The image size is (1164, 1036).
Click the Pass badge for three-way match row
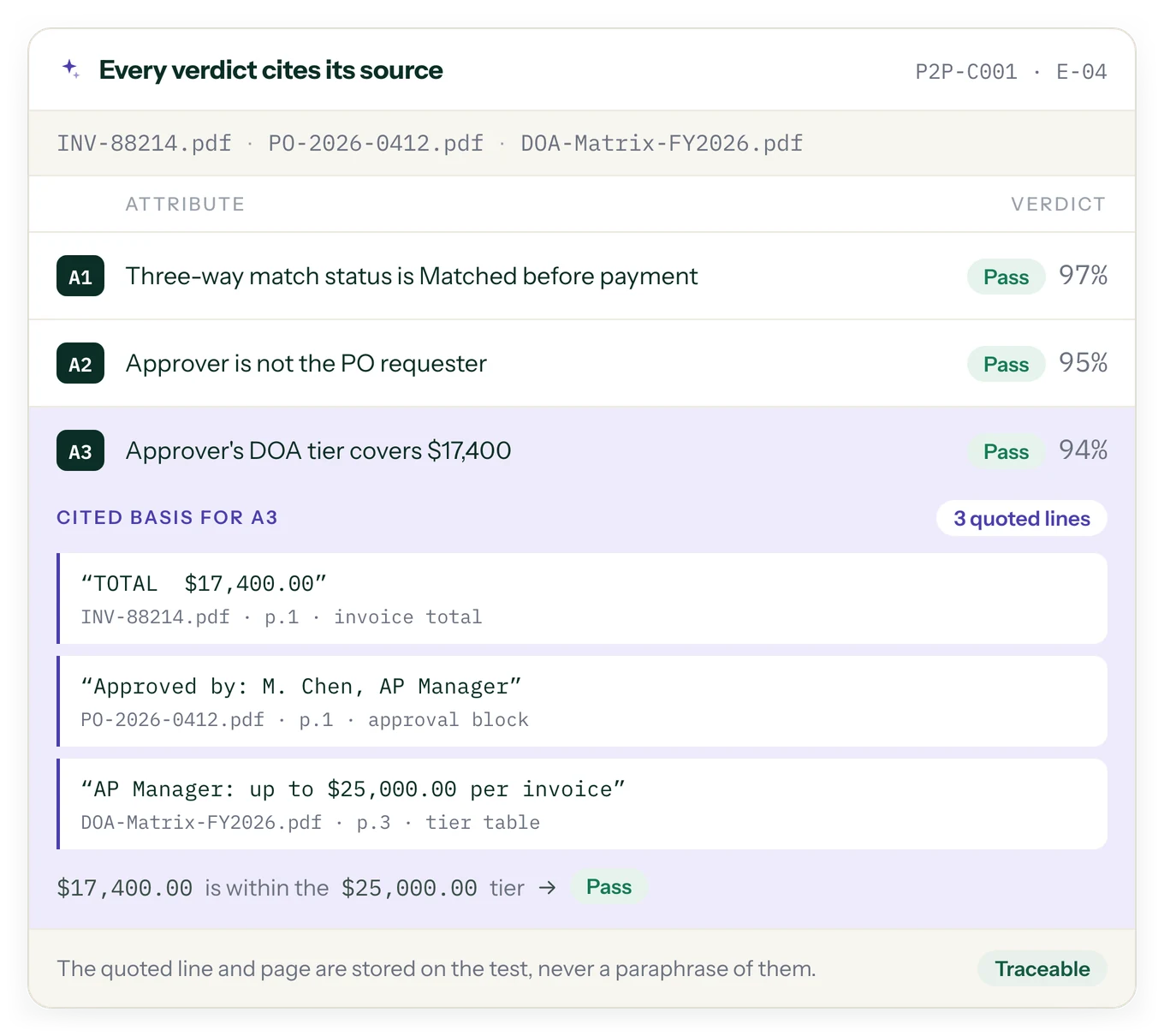[x=1006, y=277]
